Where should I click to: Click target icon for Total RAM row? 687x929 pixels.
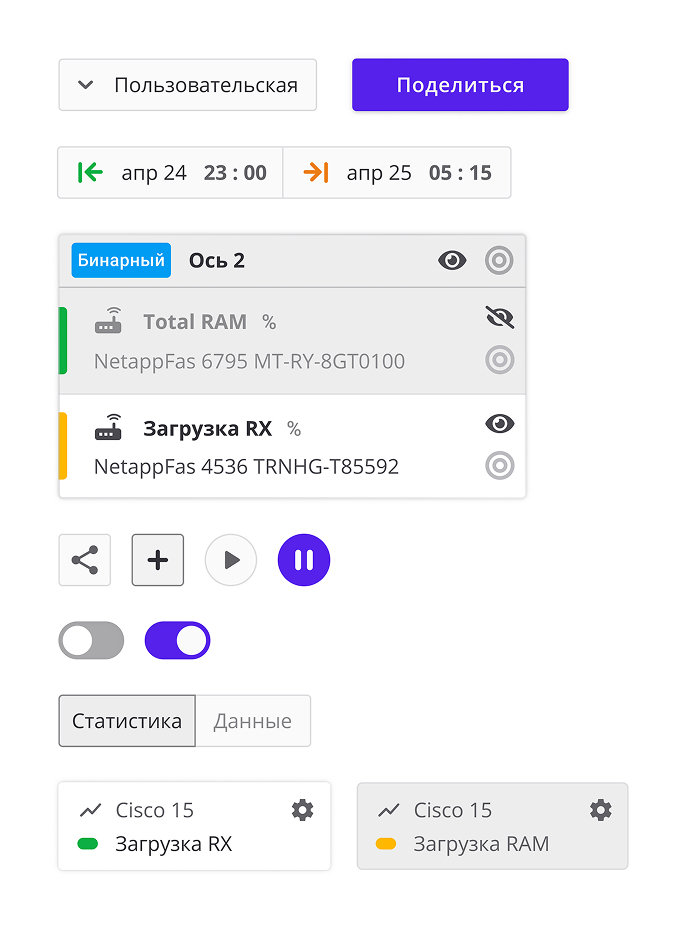500,360
